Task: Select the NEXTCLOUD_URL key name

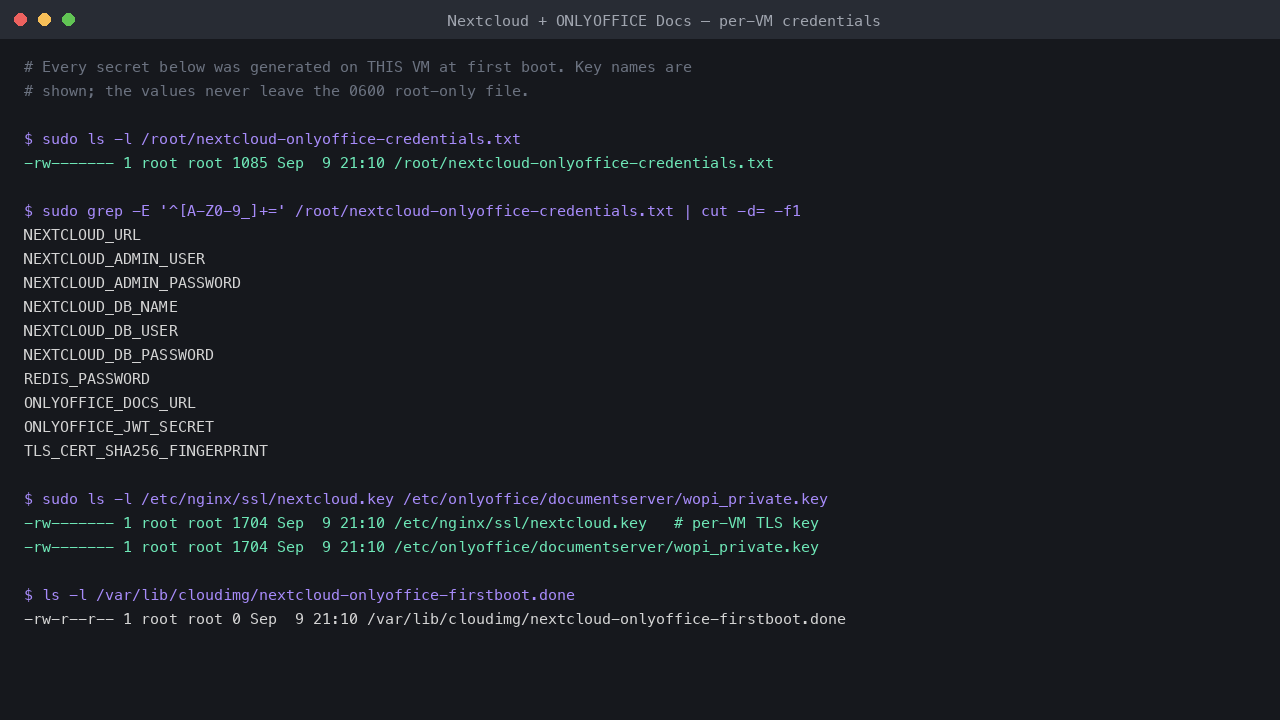Action: (x=82, y=235)
